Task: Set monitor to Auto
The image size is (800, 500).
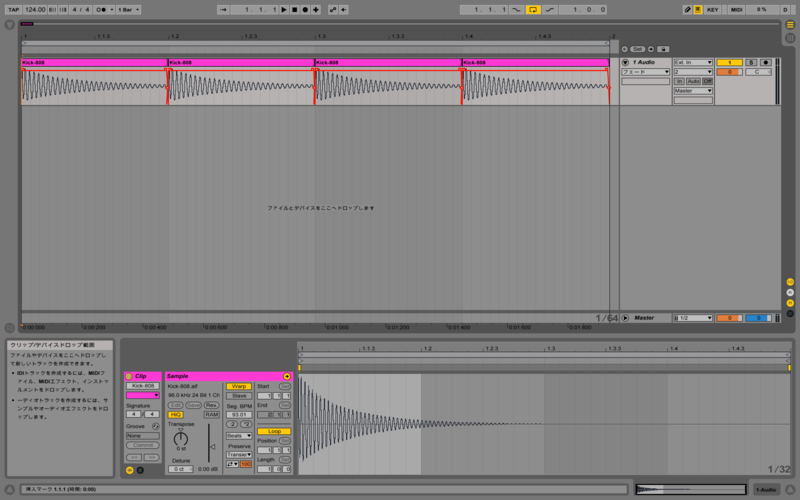Action: [x=693, y=81]
